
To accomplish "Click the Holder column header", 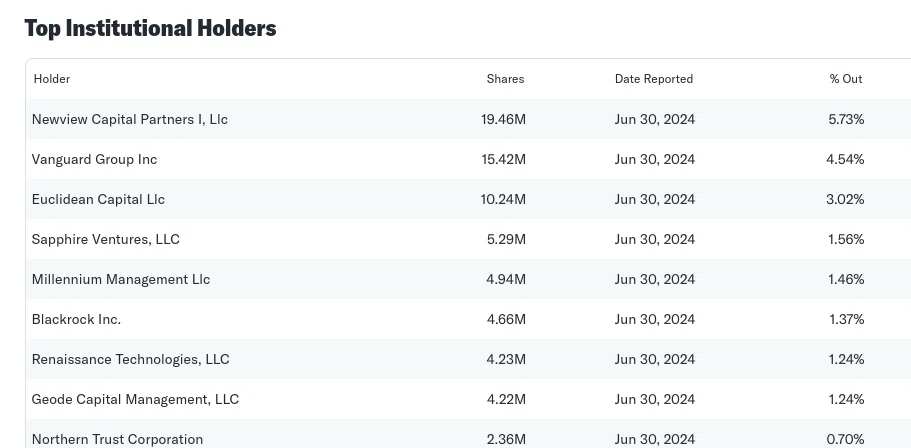I will click(52, 79).
